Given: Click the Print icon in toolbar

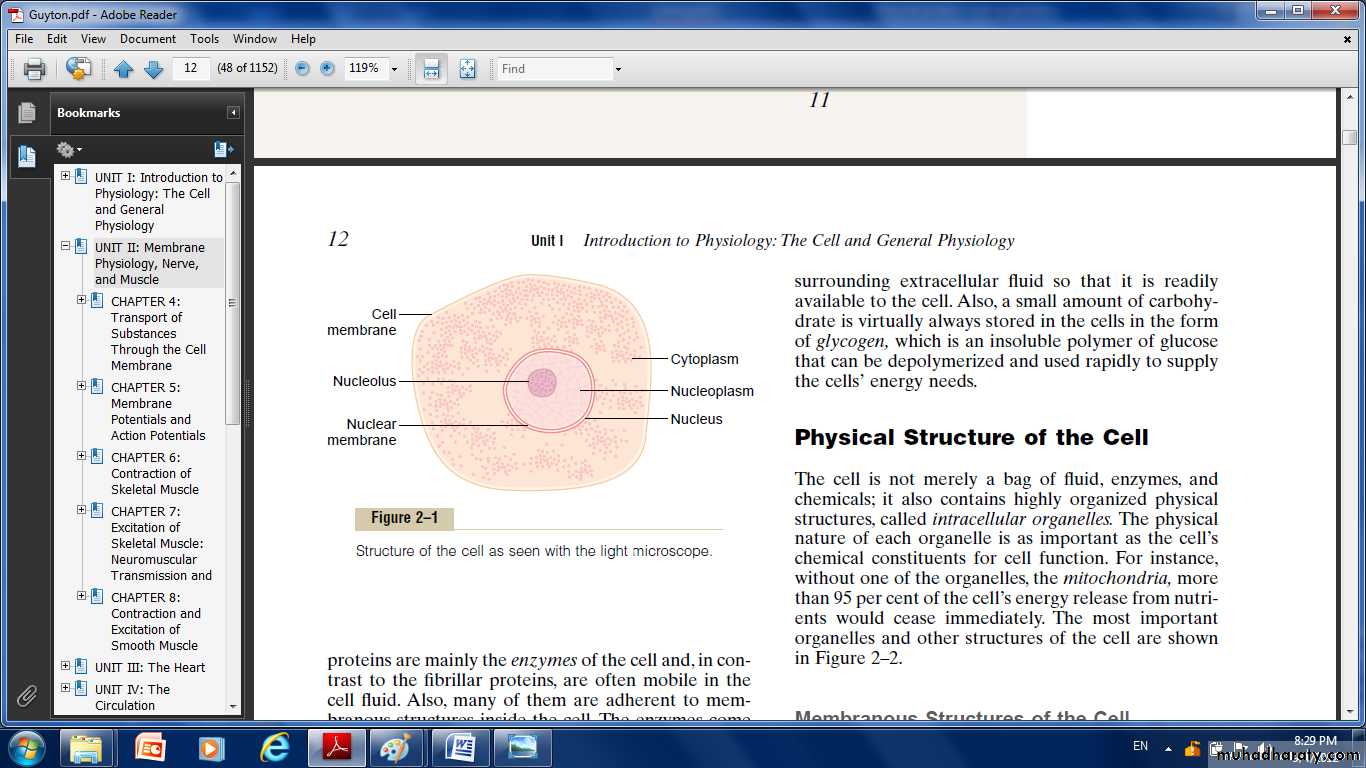Looking at the screenshot, I should pos(34,69).
